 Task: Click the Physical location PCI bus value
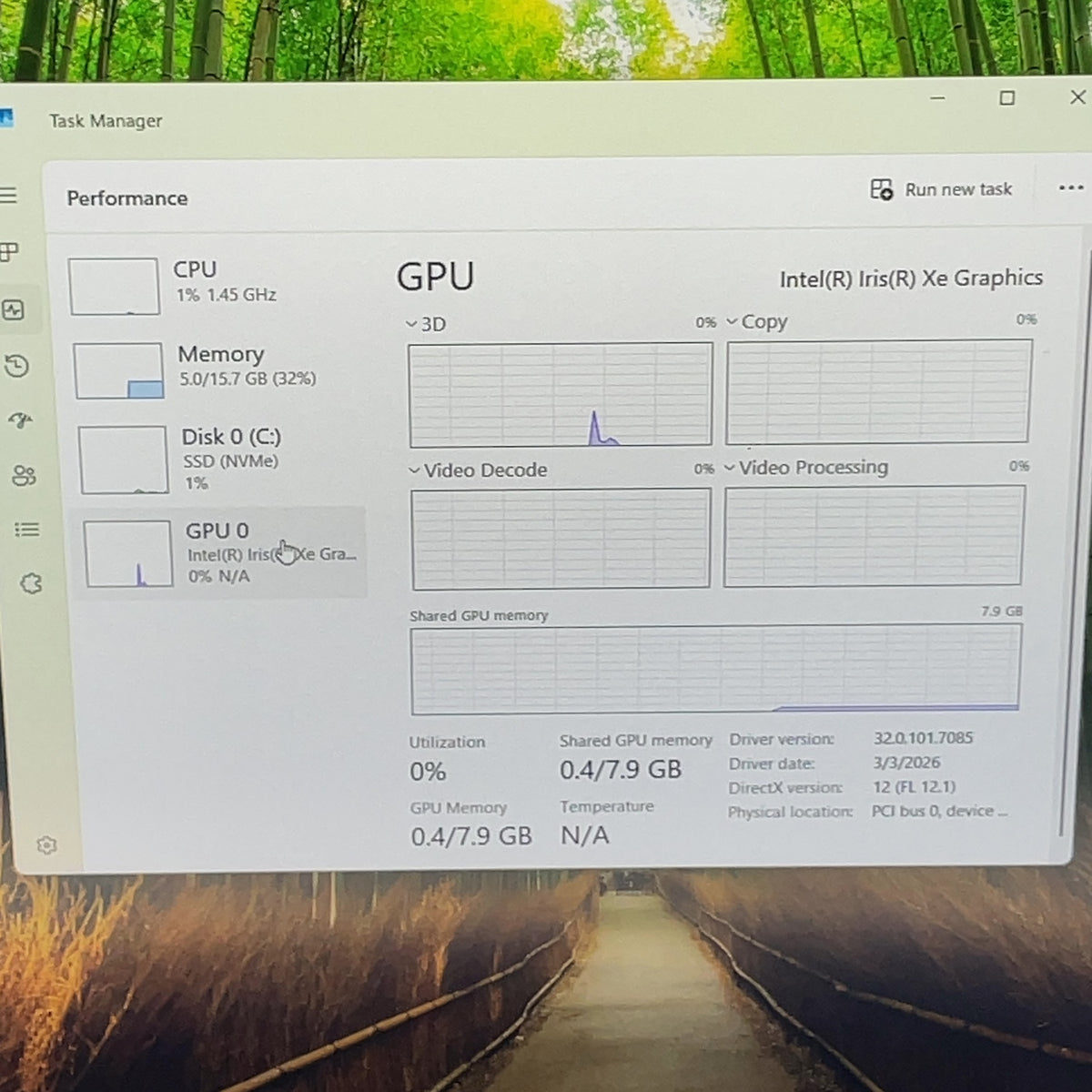939,811
